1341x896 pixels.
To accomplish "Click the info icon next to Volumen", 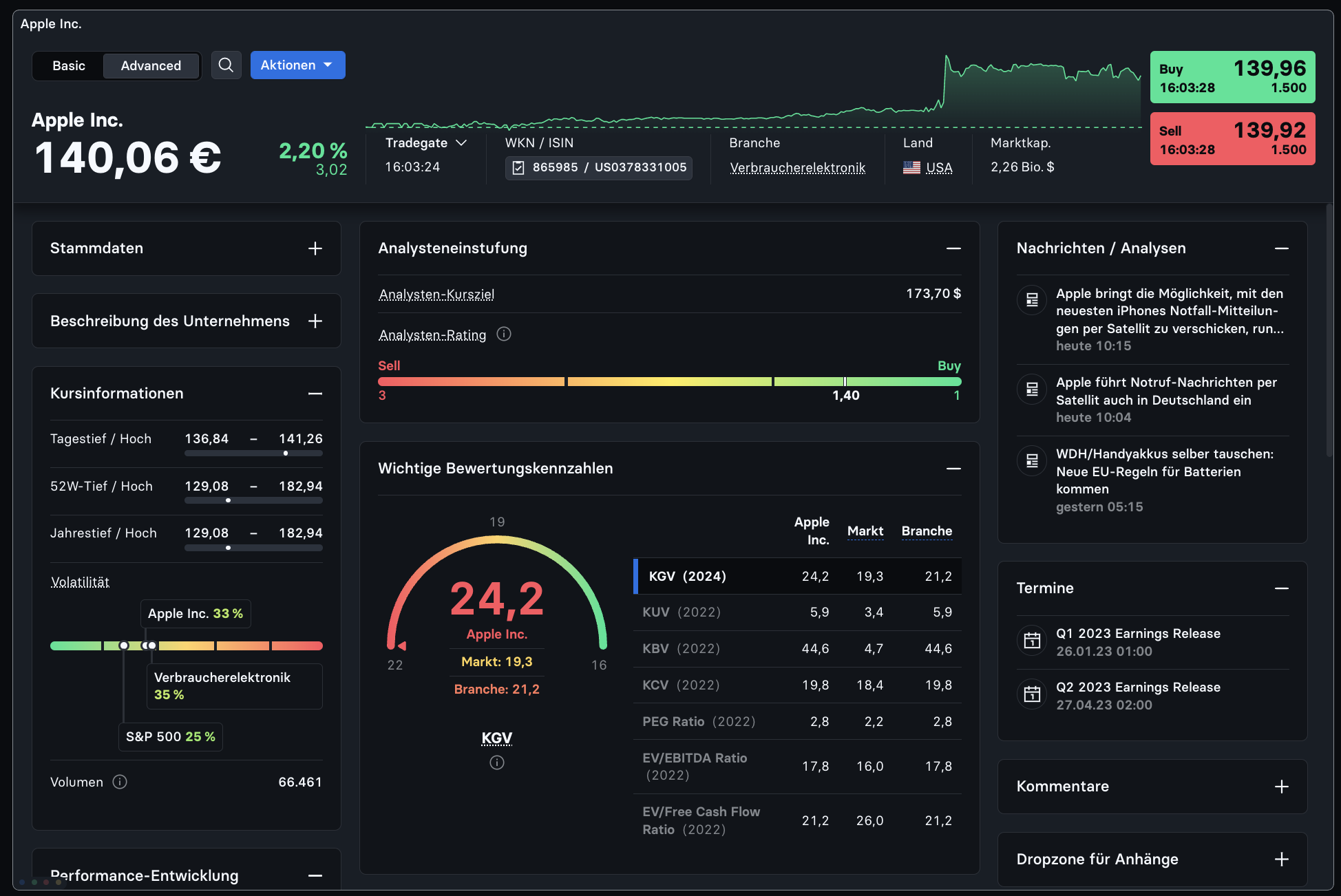I will point(120,782).
